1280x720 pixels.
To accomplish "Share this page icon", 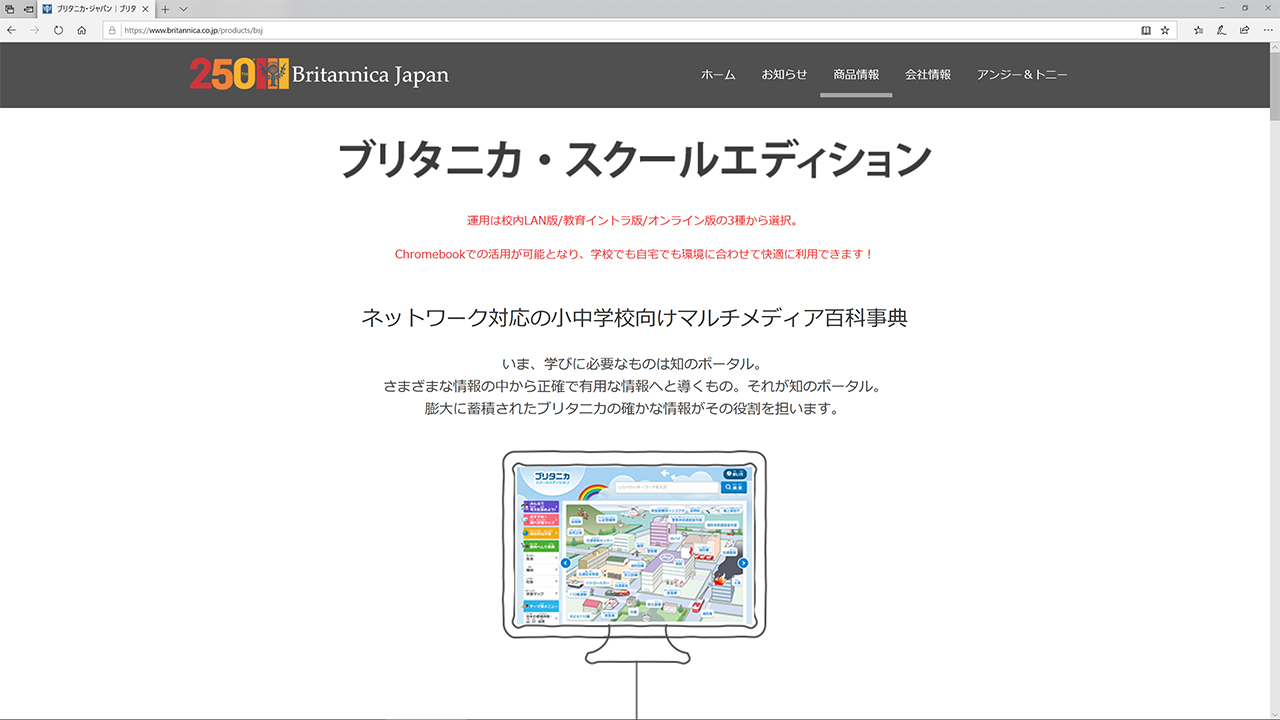I will tap(1244, 30).
